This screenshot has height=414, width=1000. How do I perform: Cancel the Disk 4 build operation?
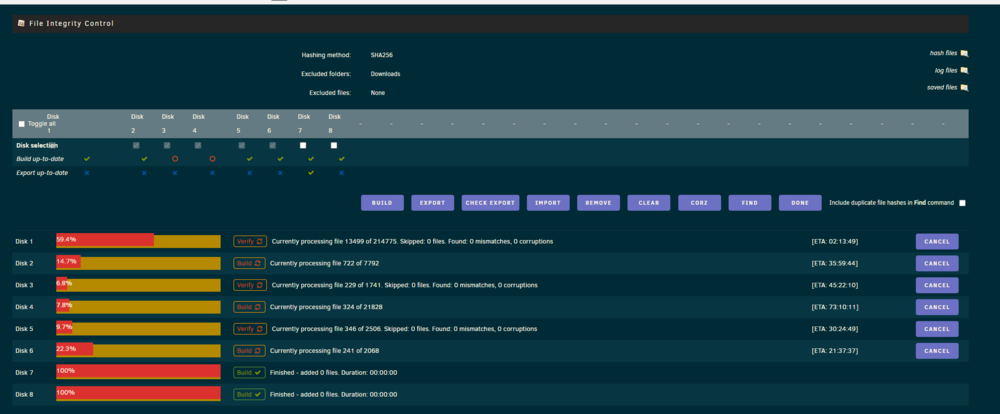click(x=937, y=307)
